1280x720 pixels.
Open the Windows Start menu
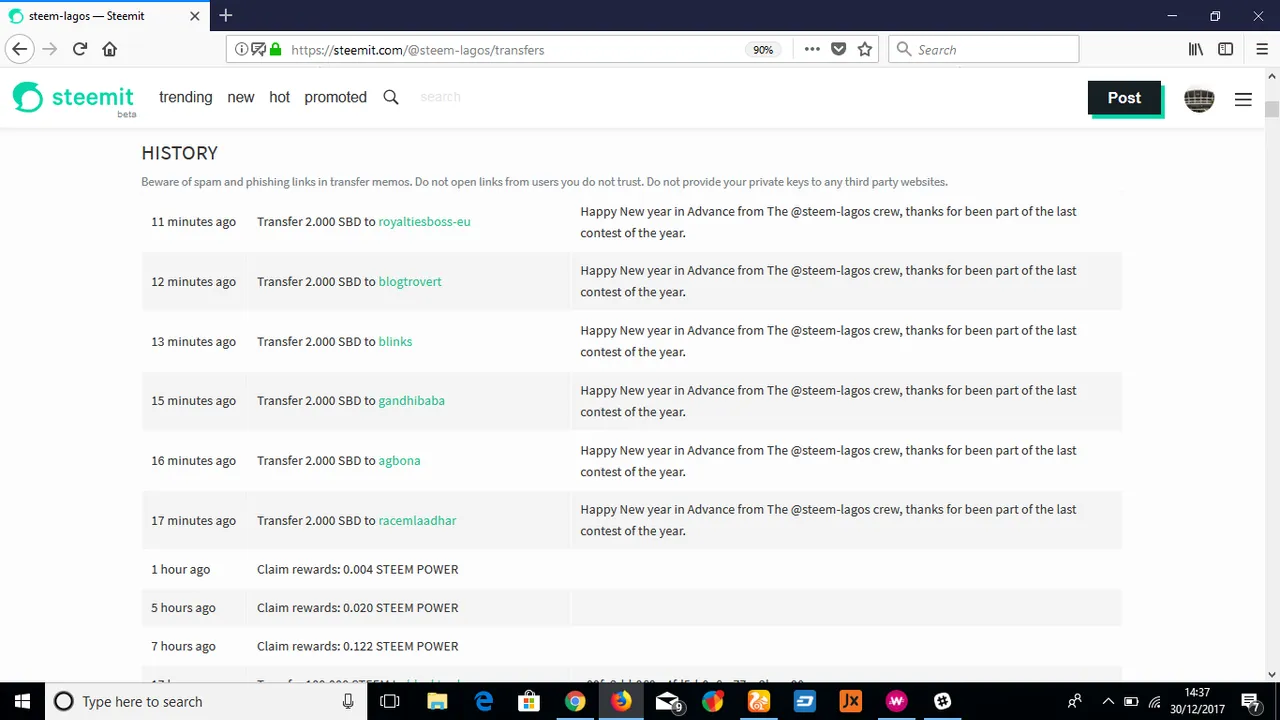tap(21, 701)
